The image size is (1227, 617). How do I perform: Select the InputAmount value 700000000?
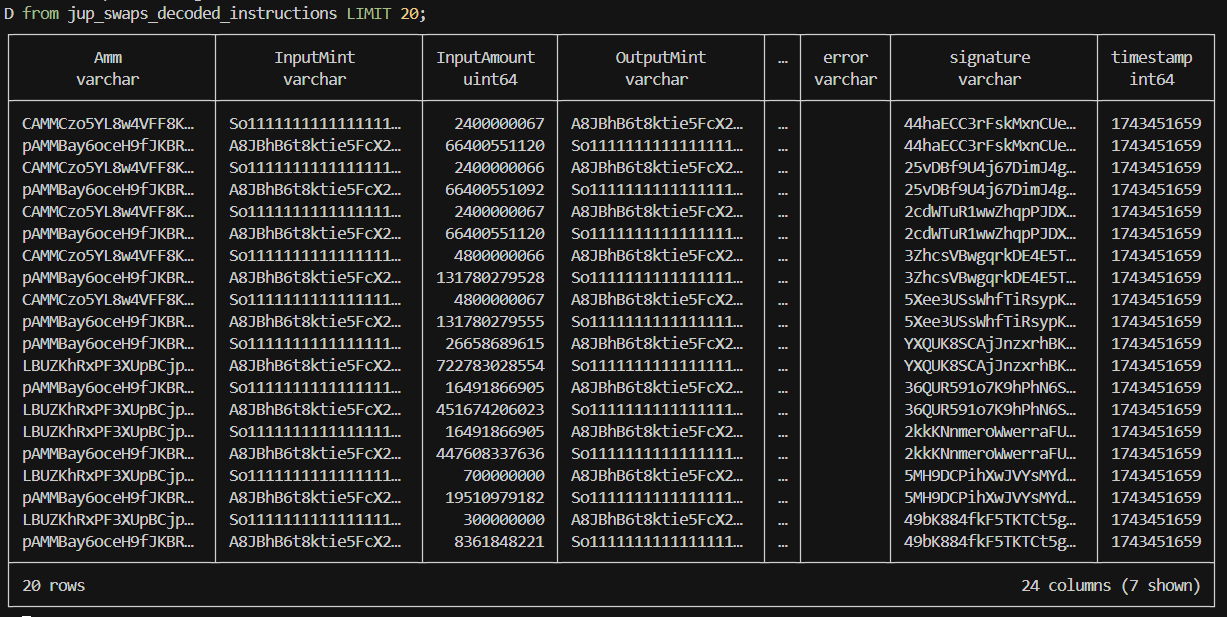504,475
